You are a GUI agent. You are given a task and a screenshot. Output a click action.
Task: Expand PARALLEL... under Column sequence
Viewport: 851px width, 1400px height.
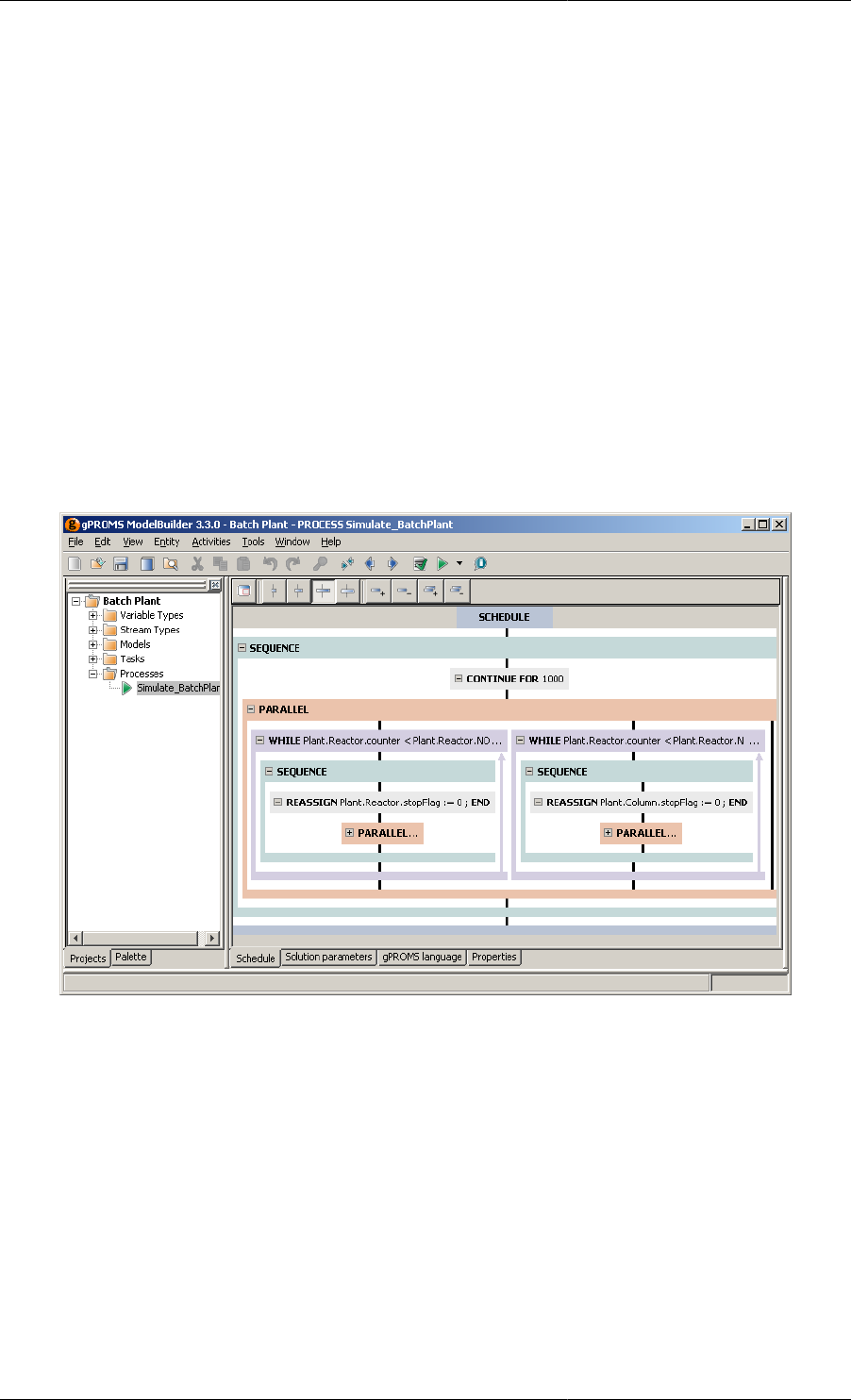pyautogui.click(x=608, y=833)
